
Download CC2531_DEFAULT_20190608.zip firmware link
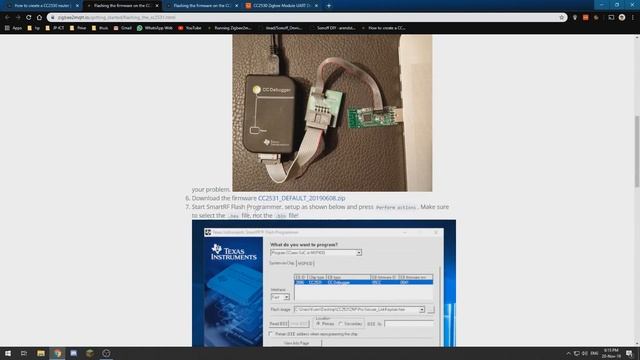coord(302,198)
